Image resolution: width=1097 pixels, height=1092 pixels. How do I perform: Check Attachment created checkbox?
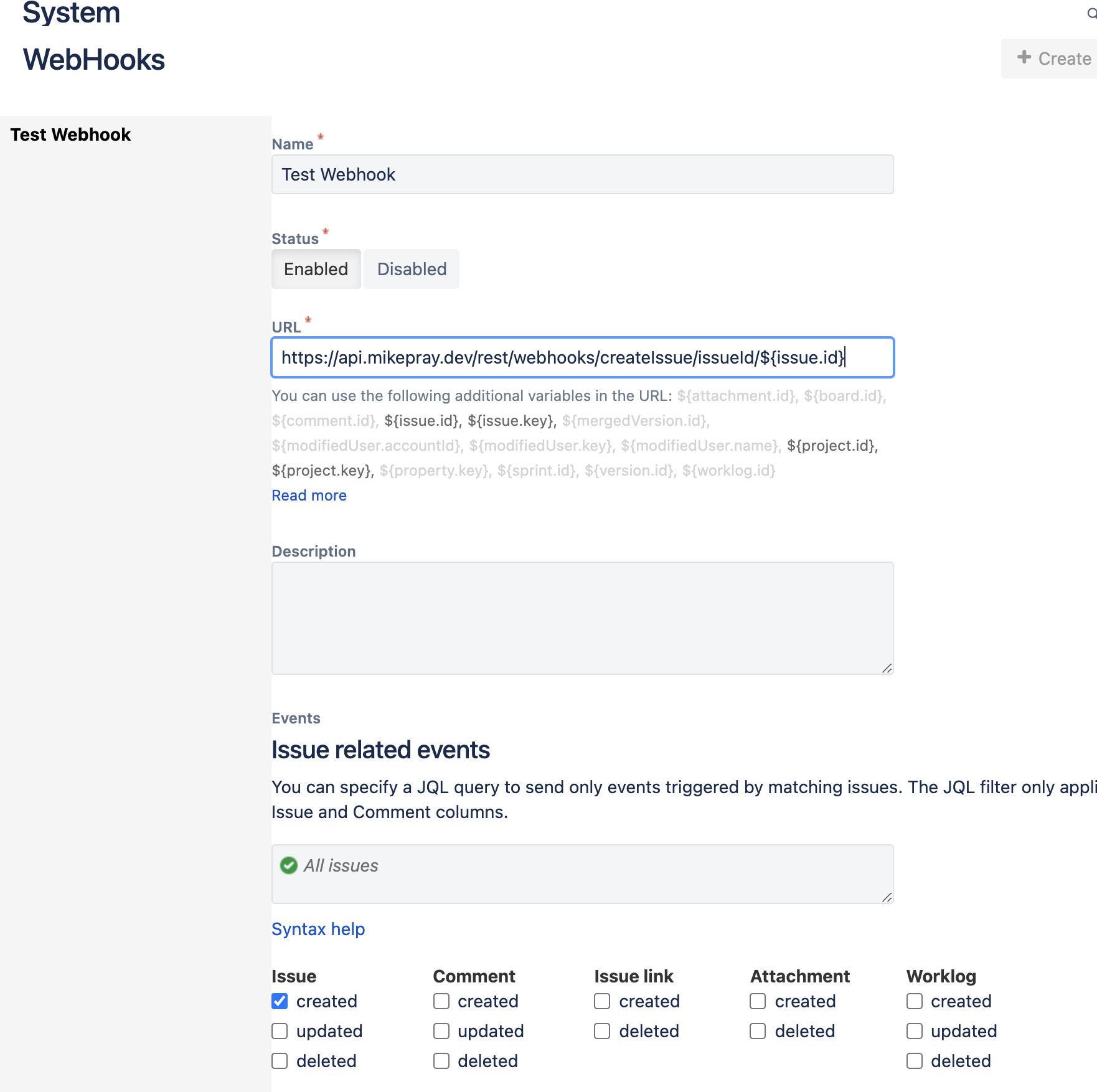[758, 1001]
